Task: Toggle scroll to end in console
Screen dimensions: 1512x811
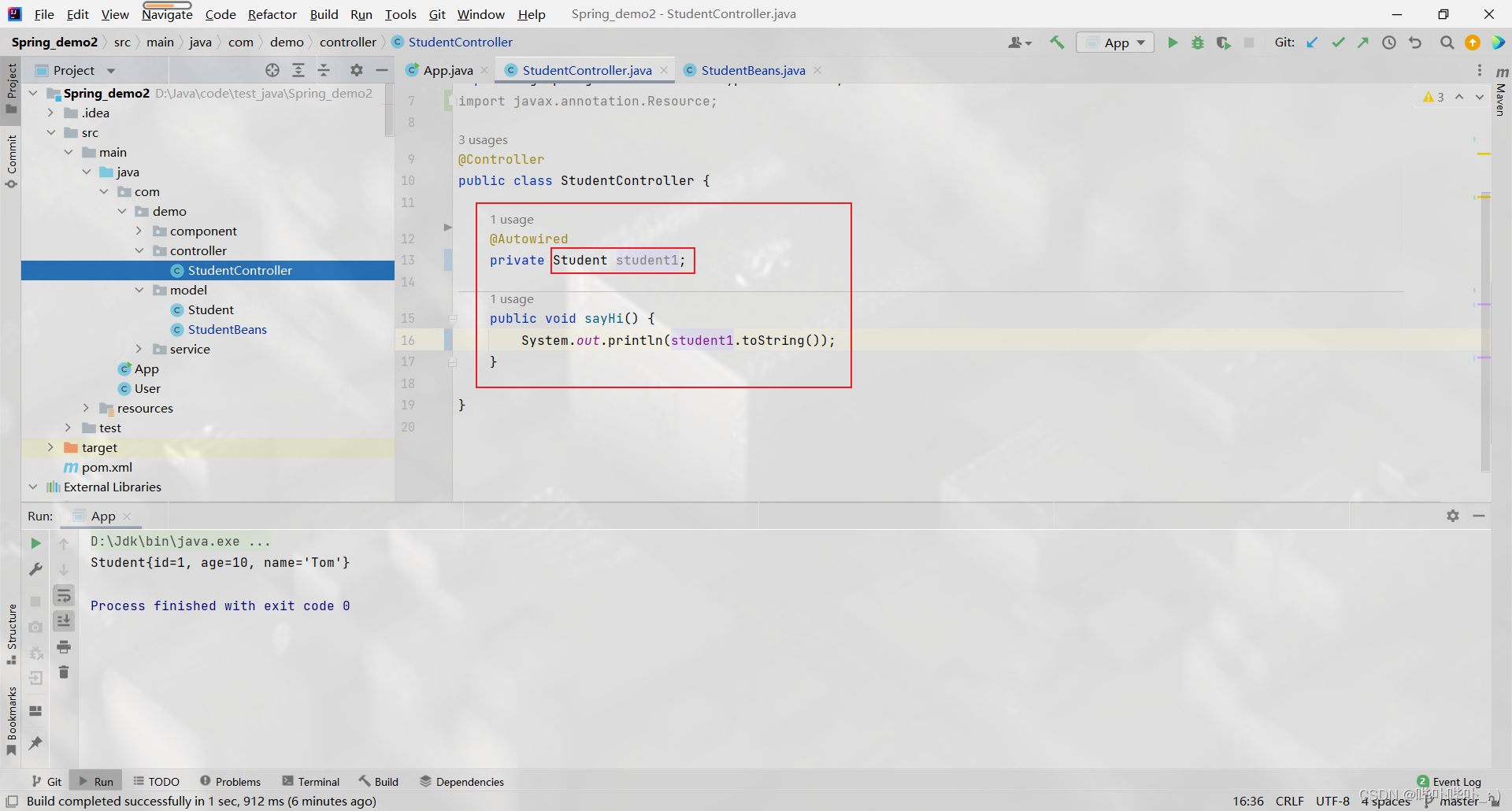Action: pyautogui.click(x=64, y=620)
